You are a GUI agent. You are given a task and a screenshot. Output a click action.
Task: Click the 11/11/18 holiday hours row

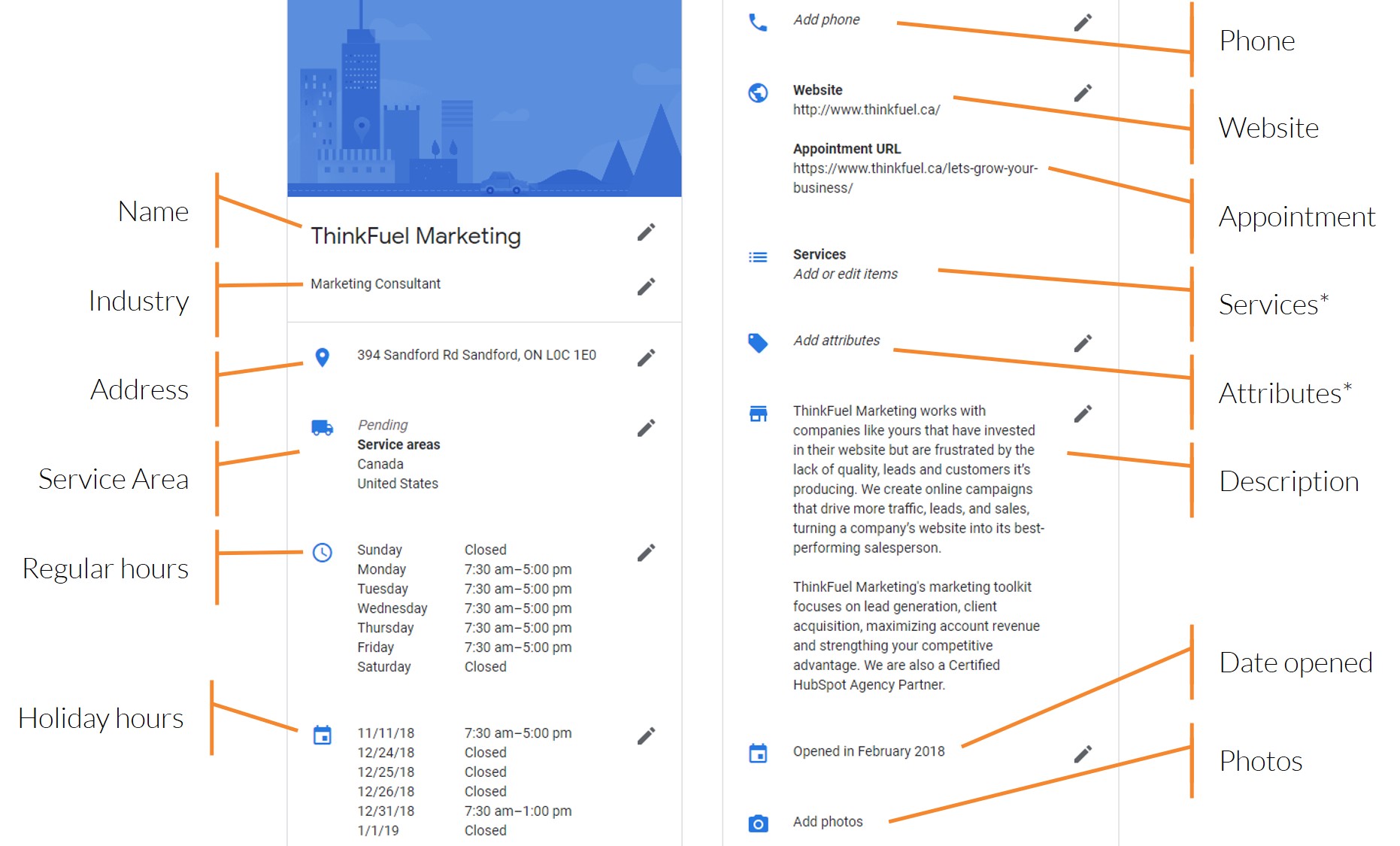click(x=464, y=733)
